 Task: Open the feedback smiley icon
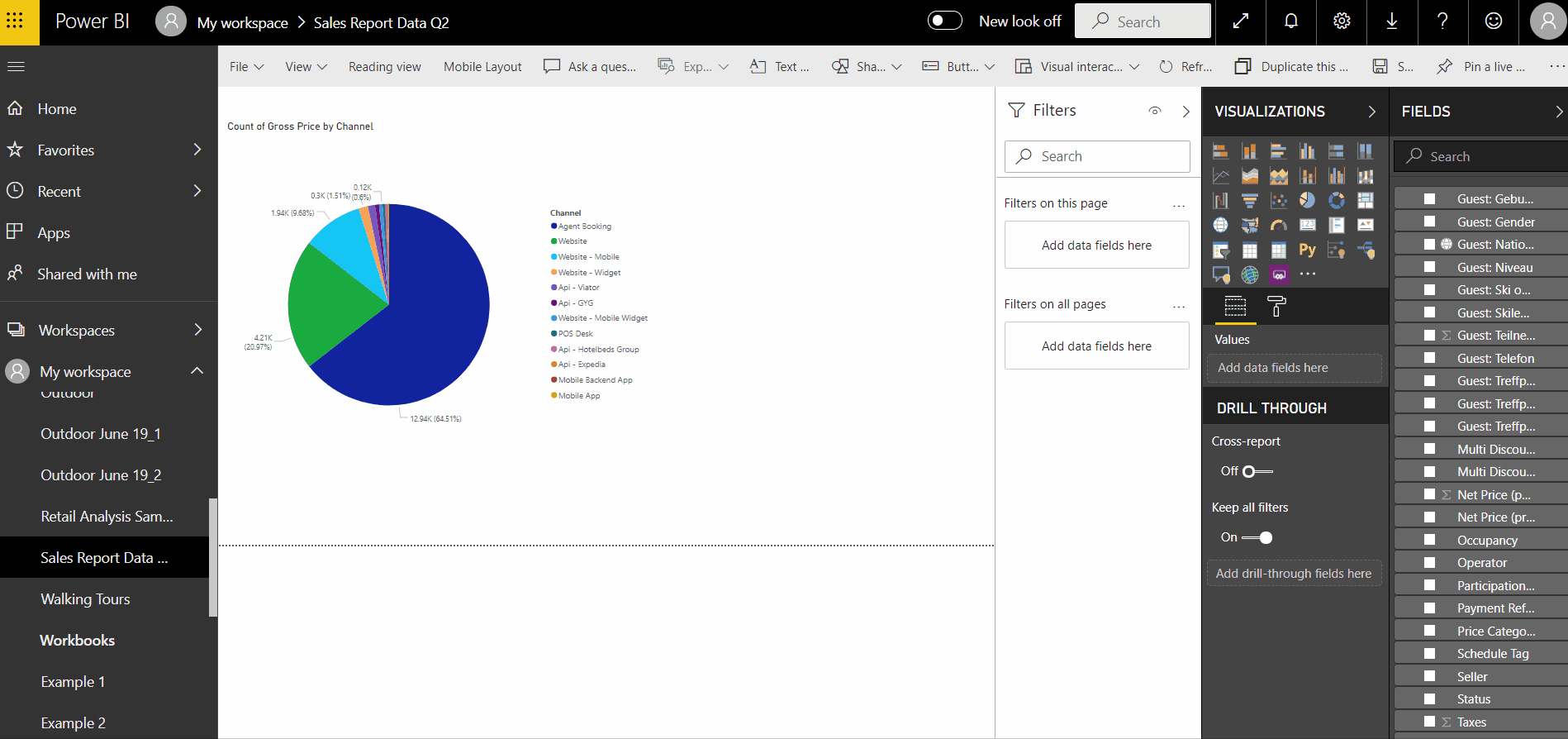[1493, 21]
